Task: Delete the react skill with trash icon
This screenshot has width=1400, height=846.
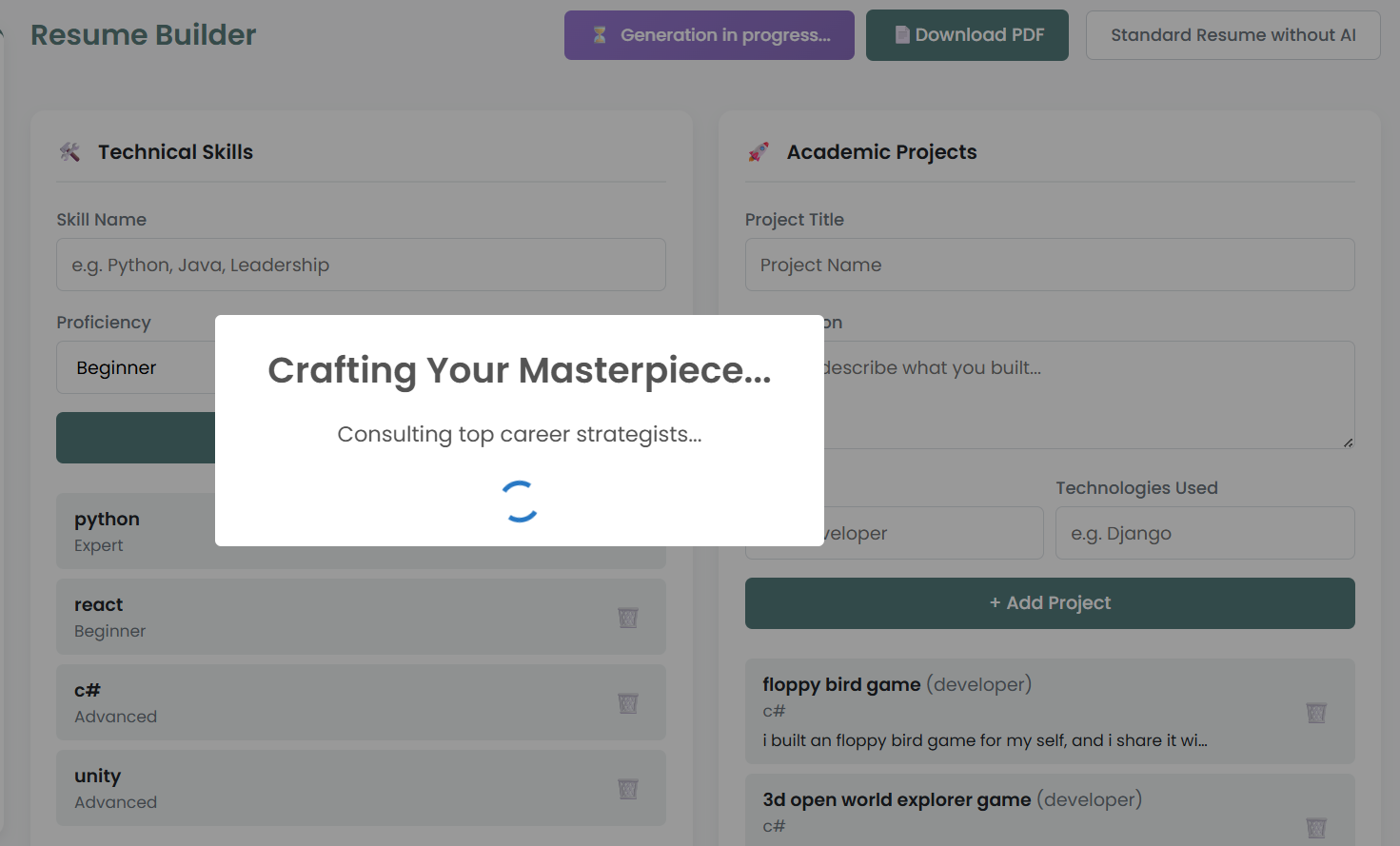Action: point(628,618)
